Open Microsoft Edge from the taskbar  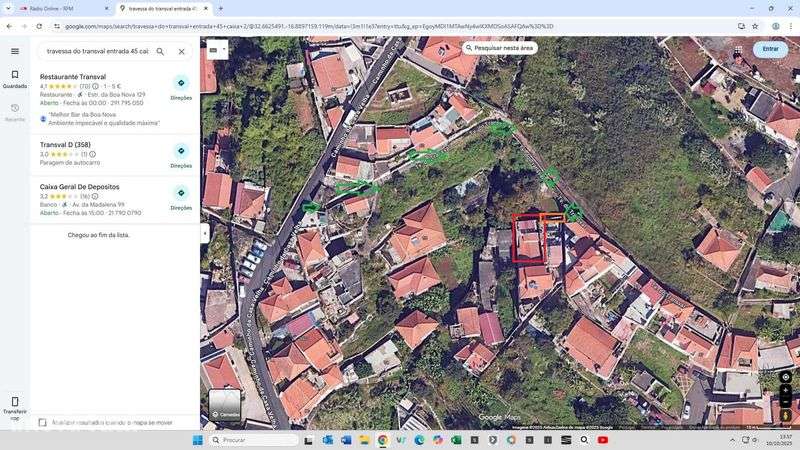point(419,440)
